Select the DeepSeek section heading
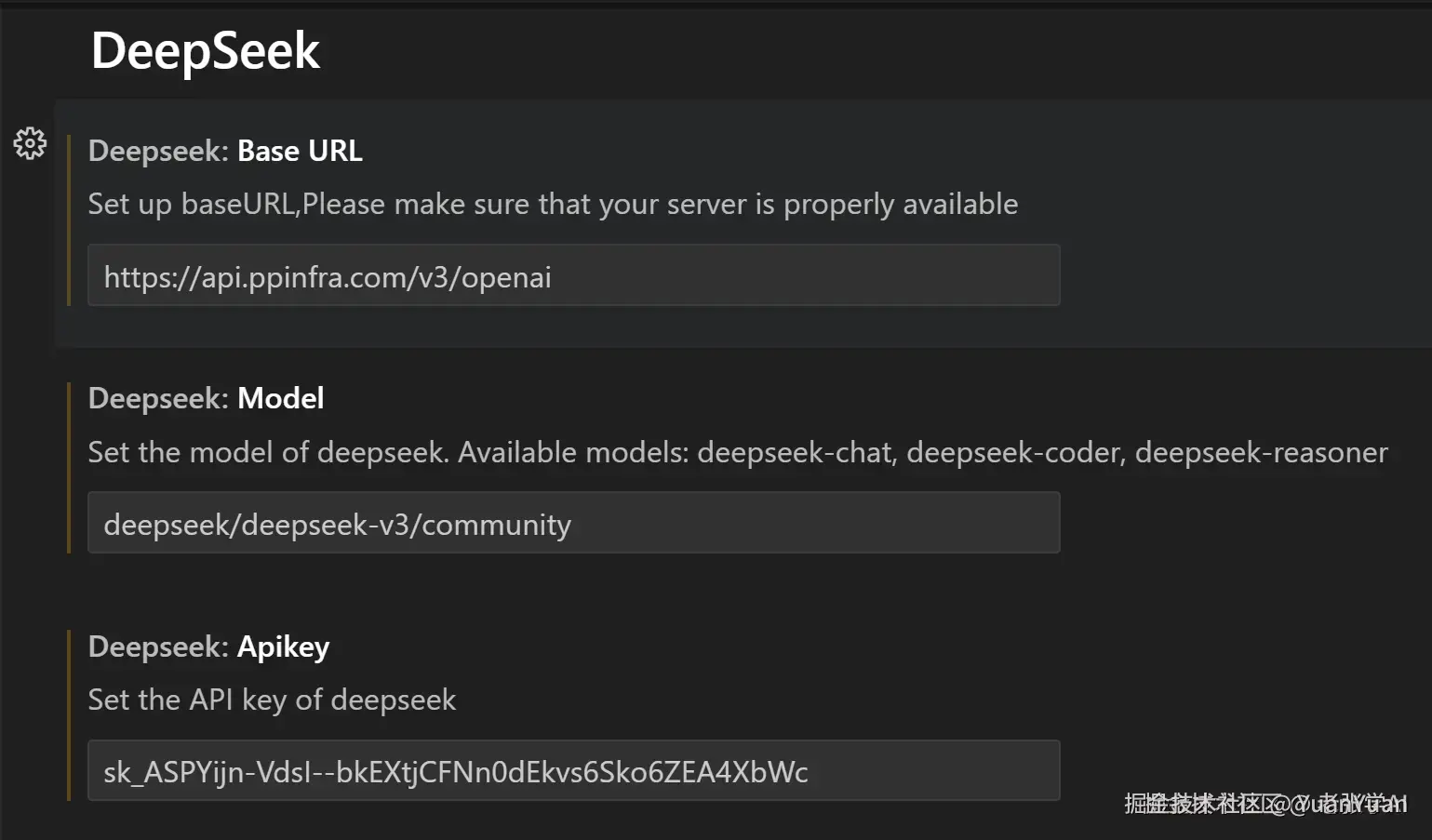This screenshot has height=840, width=1432. click(x=206, y=50)
